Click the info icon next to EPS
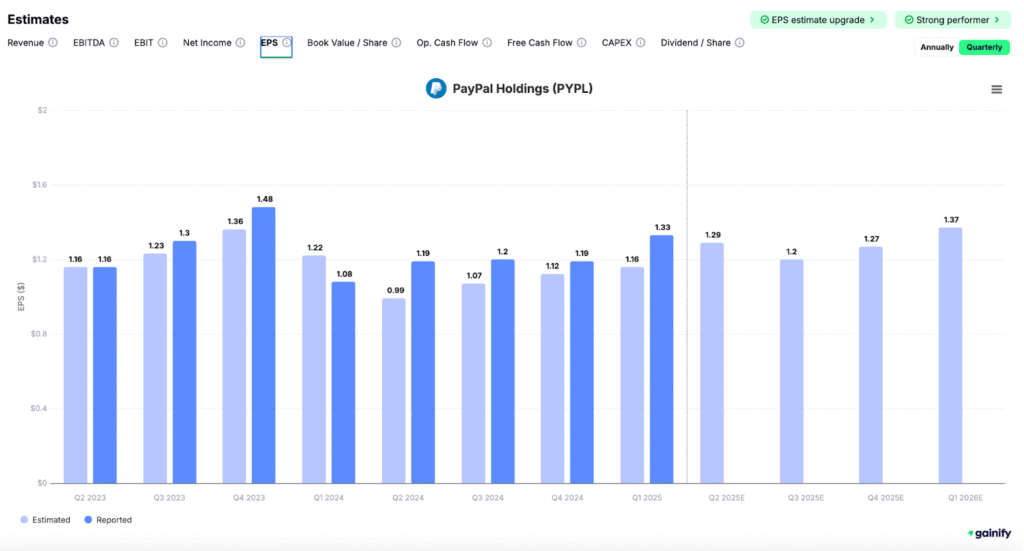This screenshot has width=1024, height=551. (287, 43)
